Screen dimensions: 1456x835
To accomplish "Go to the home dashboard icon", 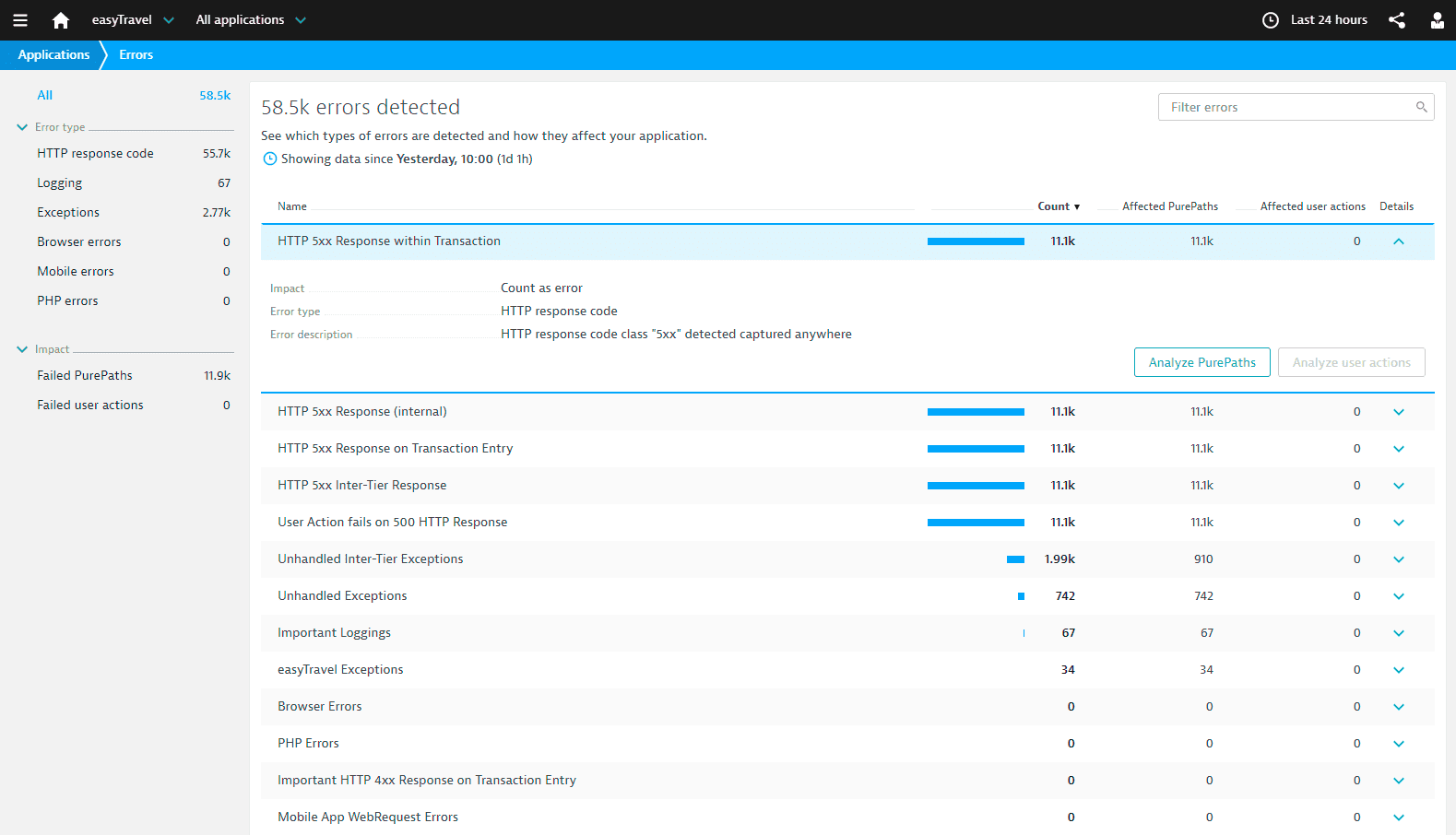I will click(61, 20).
